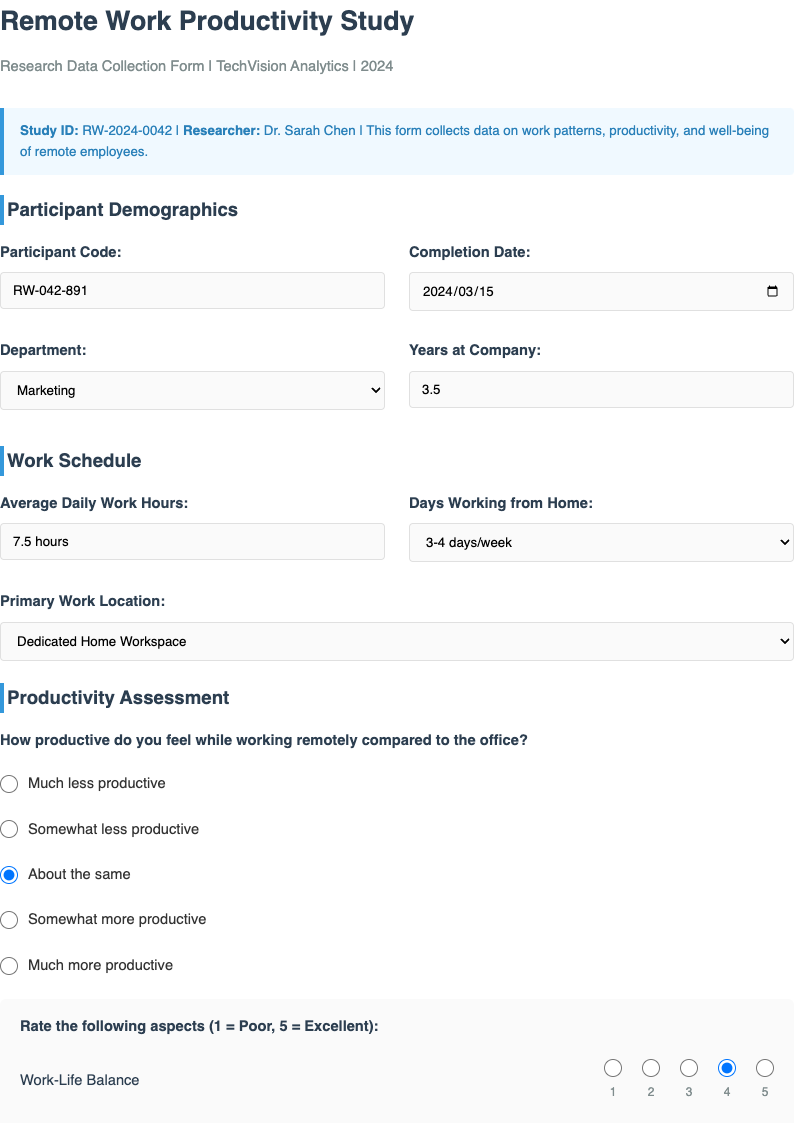Click the Work Schedule section header
This screenshot has width=794, height=1123.
click(x=74, y=460)
